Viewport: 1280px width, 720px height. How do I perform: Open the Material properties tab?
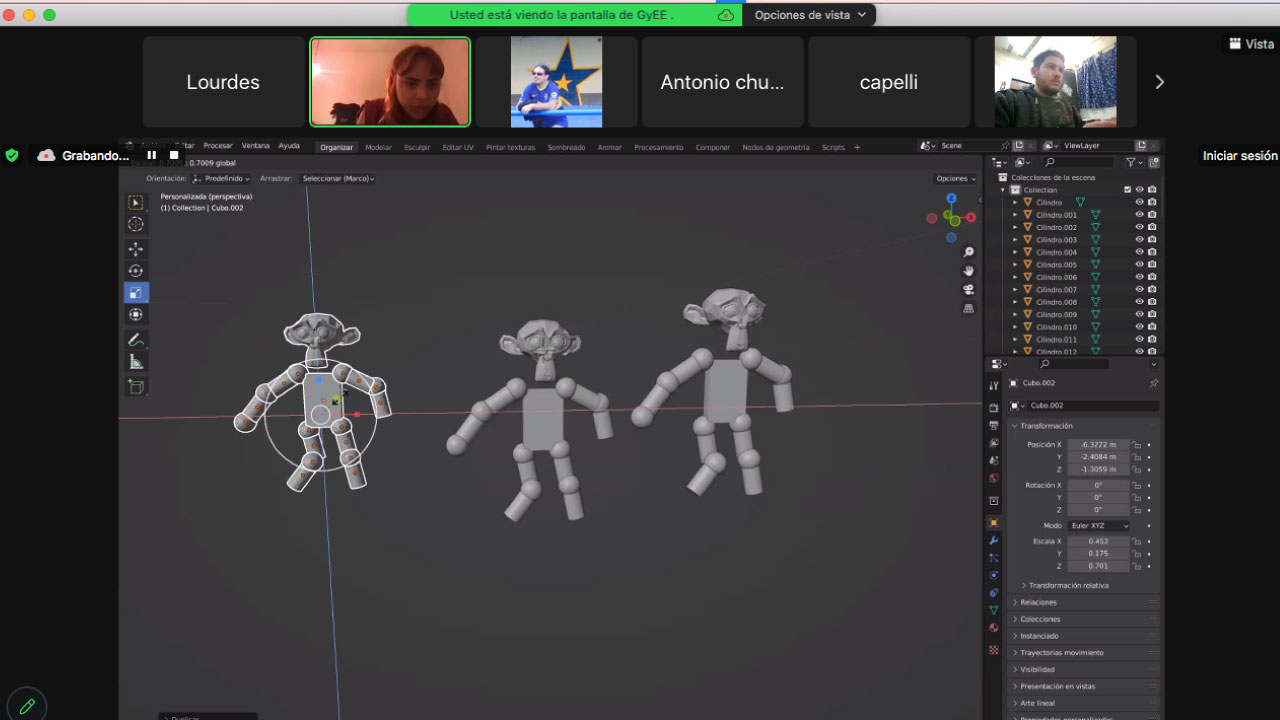click(x=993, y=628)
